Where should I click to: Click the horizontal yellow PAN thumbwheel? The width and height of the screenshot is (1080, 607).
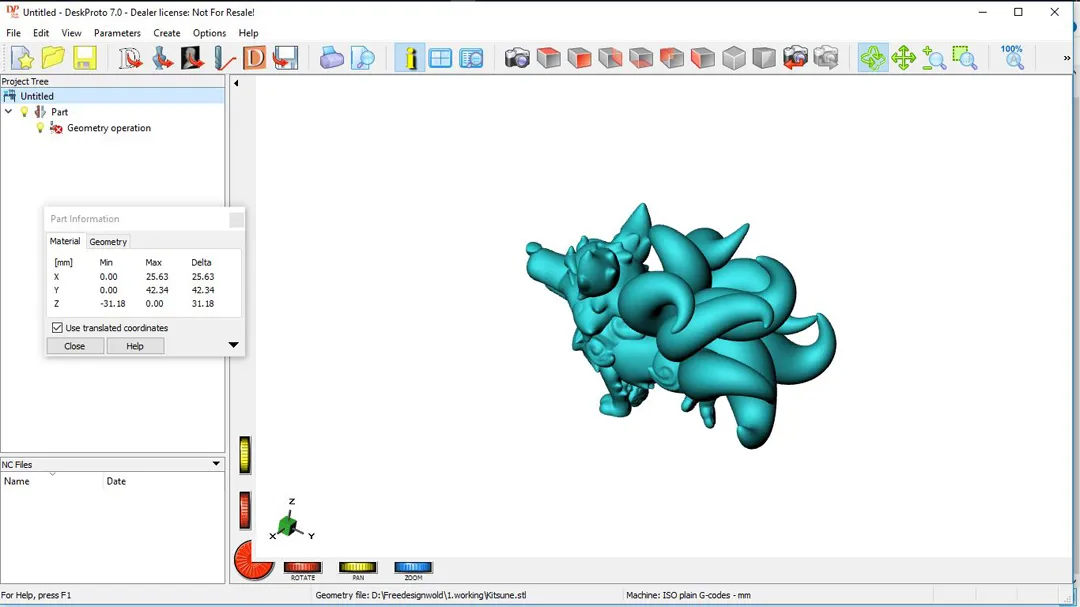[x=357, y=567]
